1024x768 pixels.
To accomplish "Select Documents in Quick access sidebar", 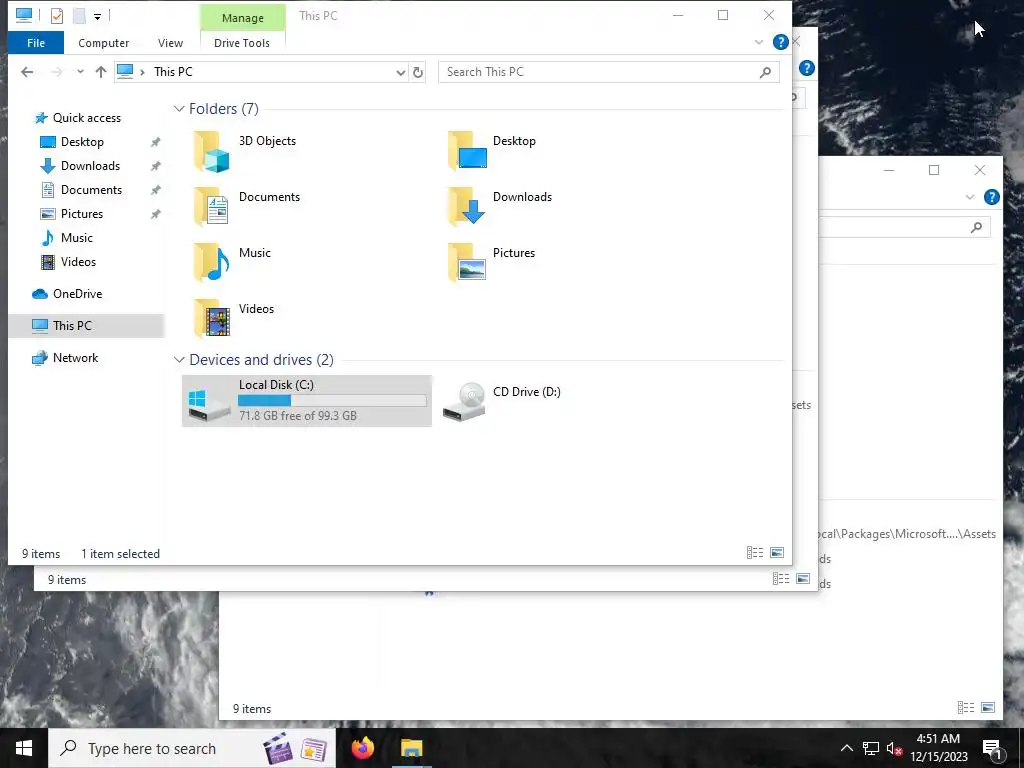I will tap(91, 190).
